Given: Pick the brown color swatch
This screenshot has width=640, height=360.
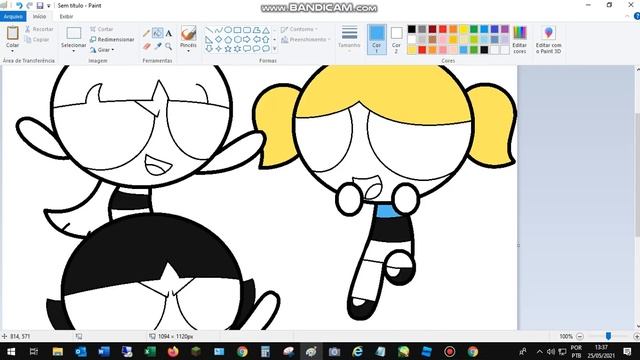Looking at the screenshot, I should coord(432,40).
